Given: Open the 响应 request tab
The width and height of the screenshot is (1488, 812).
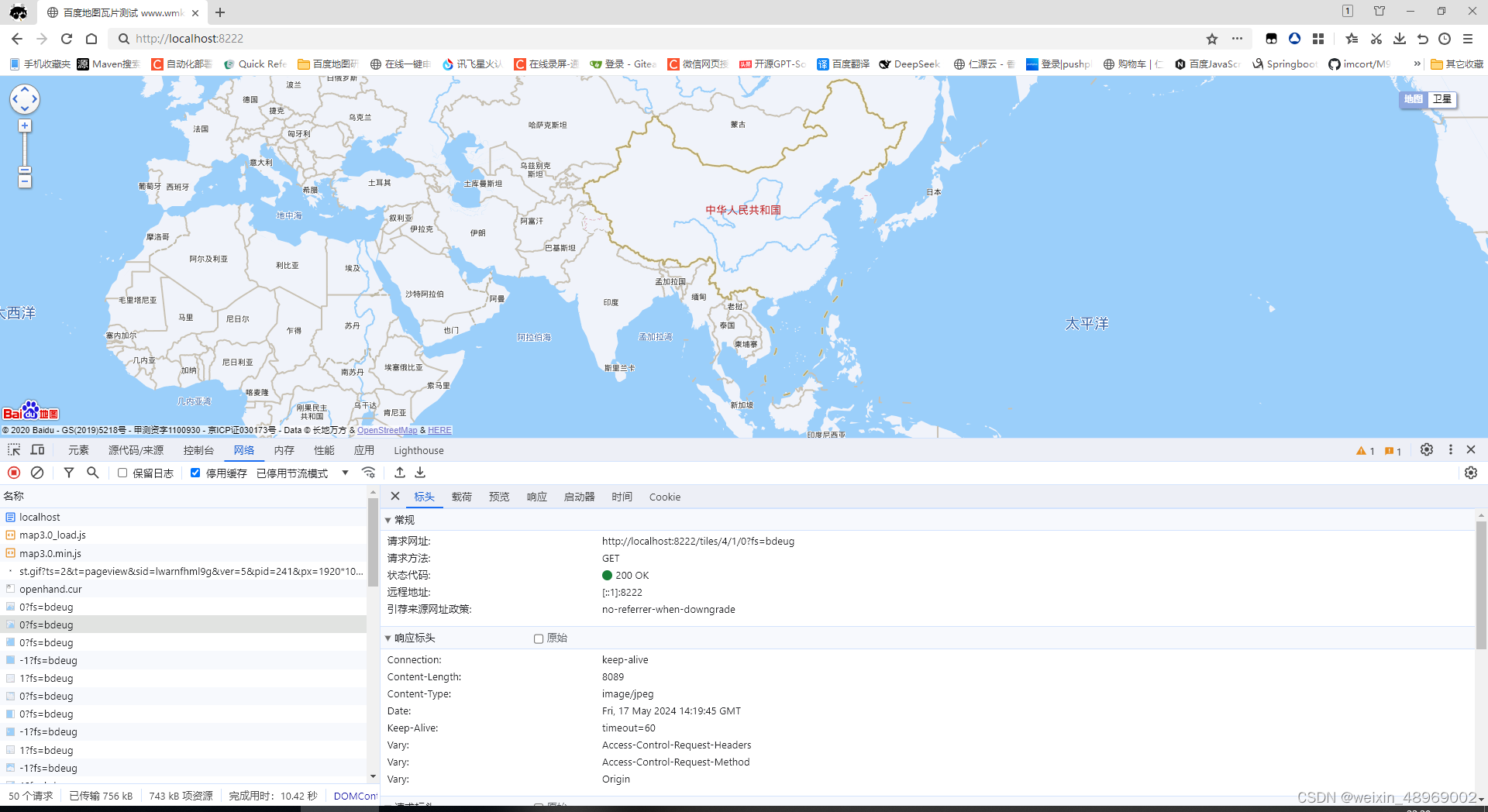Looking at the screenshot, I should click(537, 497).
